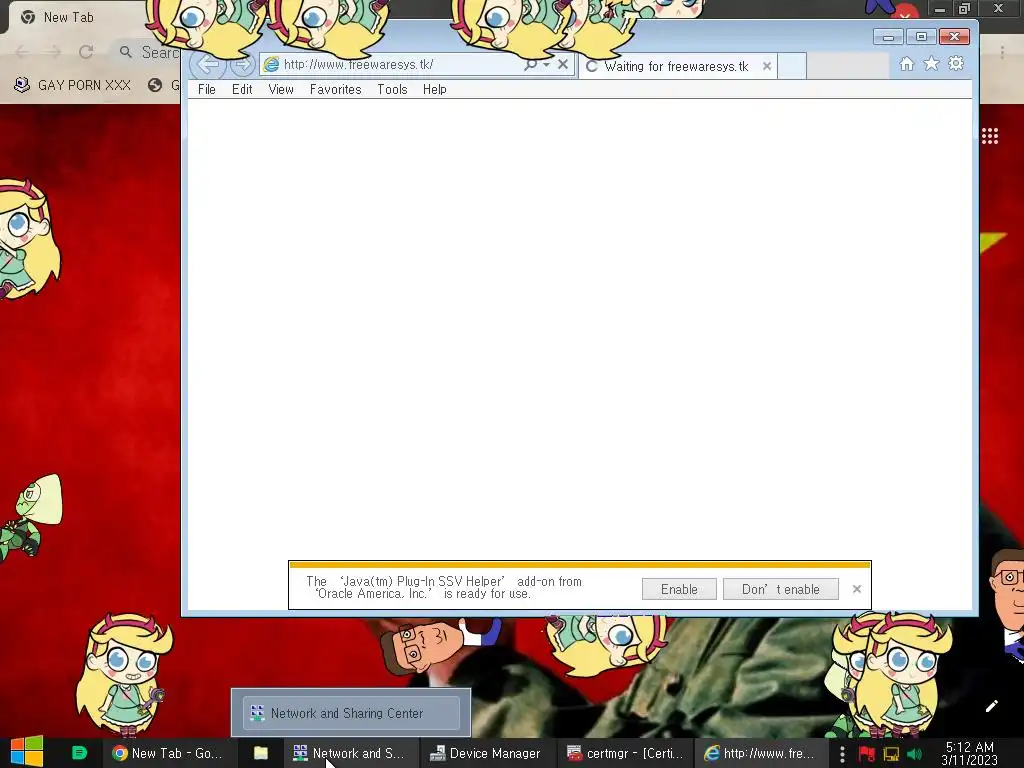Expand taskbar overflow dots
This screenshot has width=1024, height=768.
pyautogui.click(x=842, y=754)
